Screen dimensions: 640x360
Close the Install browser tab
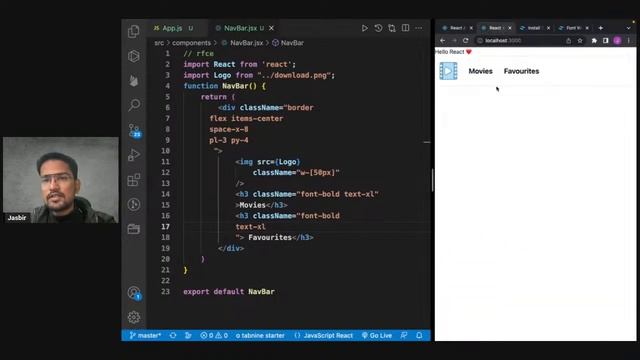549,28
